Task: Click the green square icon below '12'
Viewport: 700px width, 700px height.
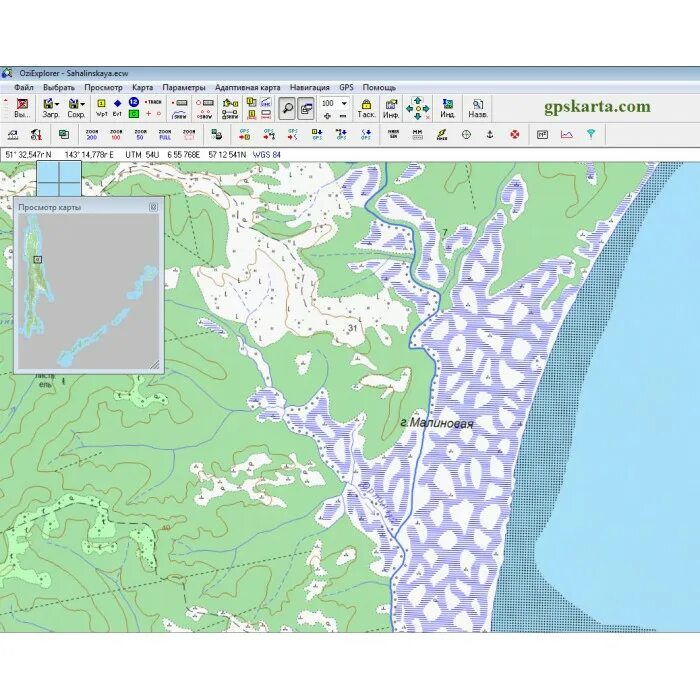Action: (x=133, y=114)
